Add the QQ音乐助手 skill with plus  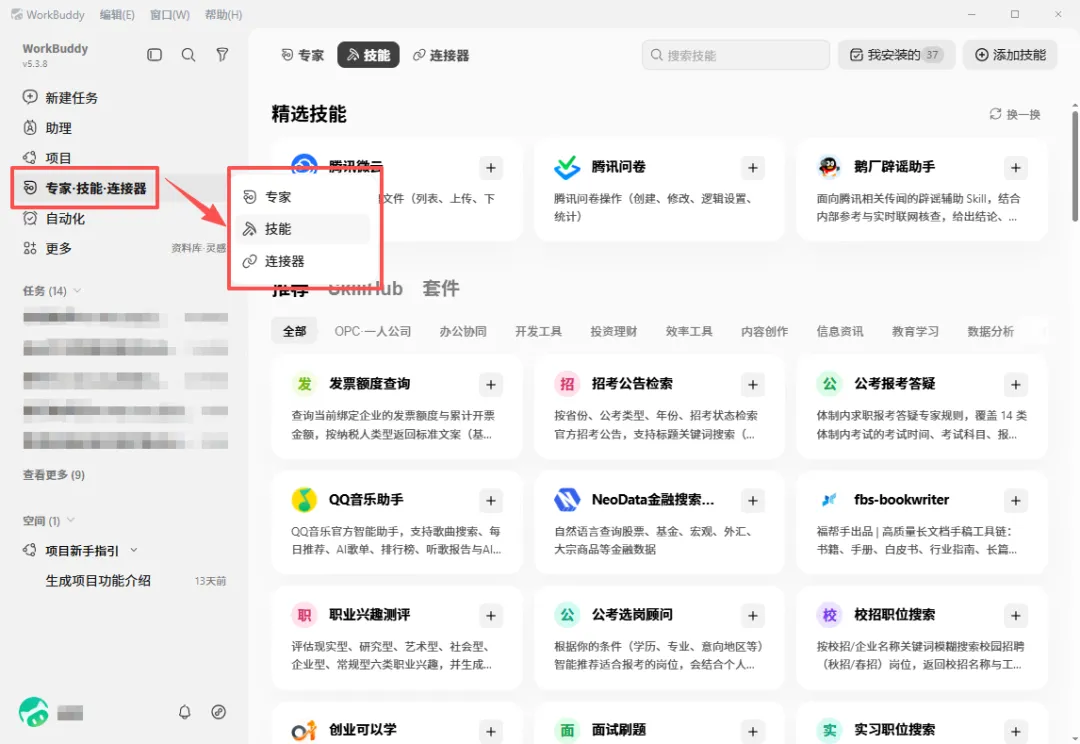tap(490, 500)
